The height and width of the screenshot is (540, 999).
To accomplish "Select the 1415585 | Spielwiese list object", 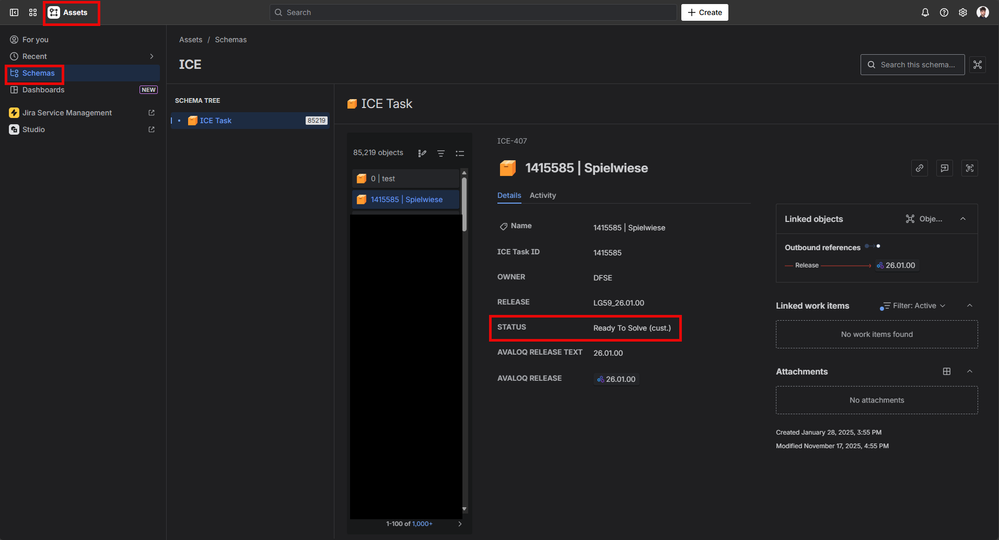I will pyautogui.click(x=405, y=199).
